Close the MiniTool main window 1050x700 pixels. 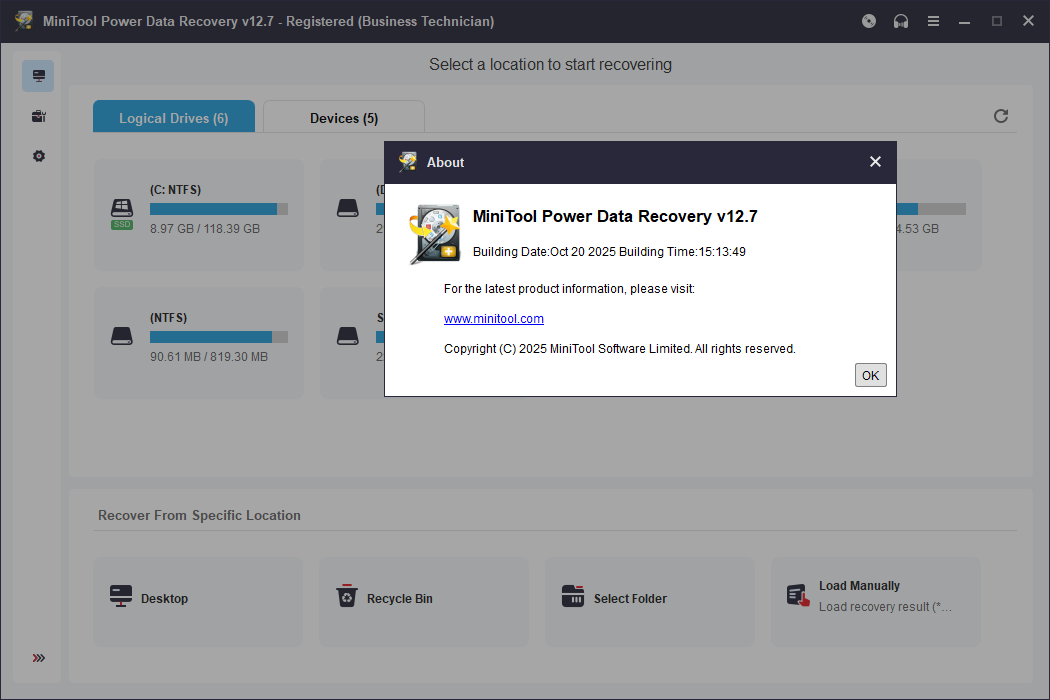point(1028,21)
